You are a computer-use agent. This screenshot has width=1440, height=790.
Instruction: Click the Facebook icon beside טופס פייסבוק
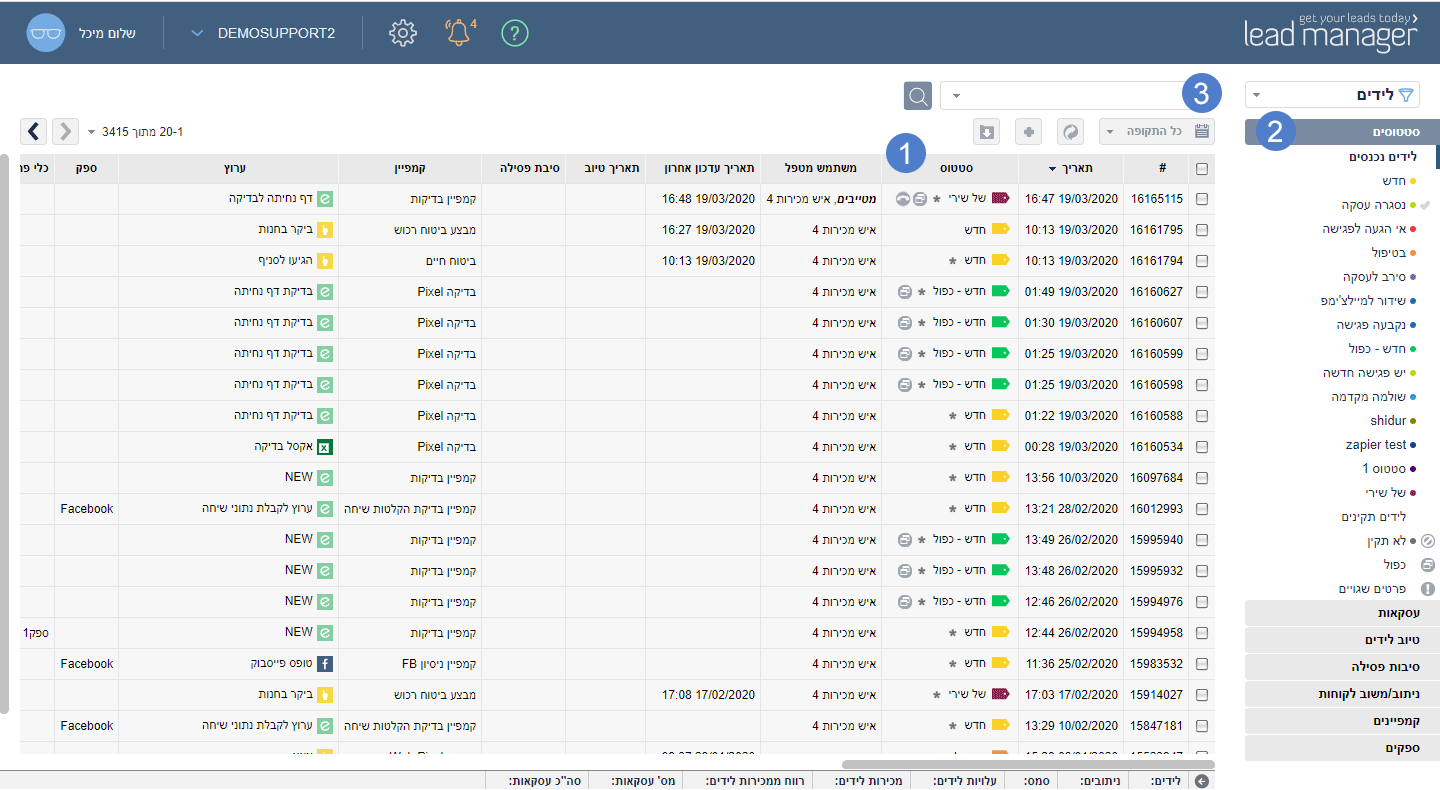coord(325,664)
